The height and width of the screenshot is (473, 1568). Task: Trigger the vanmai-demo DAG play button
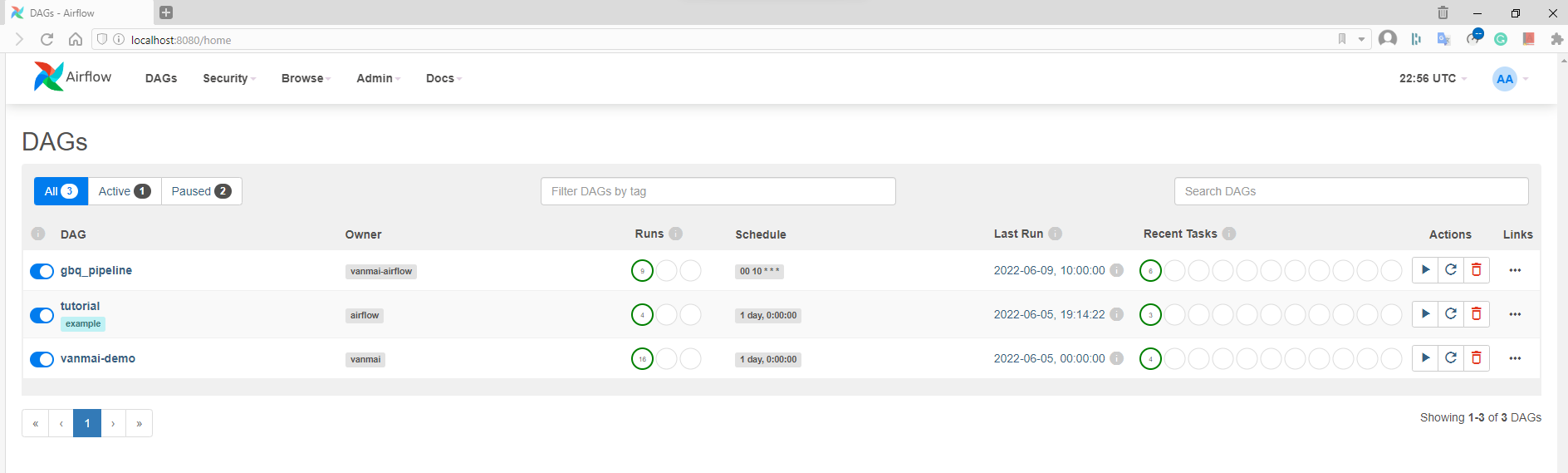click(x=1425, y=358)
